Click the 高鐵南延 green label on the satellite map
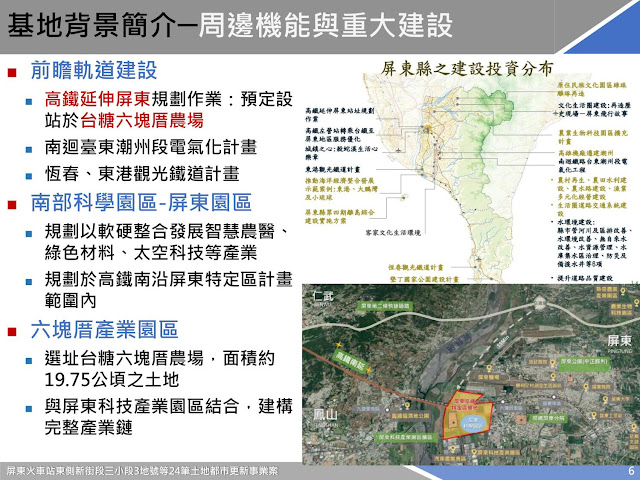This screenshot has height=480, width=640. coord(350,361)
